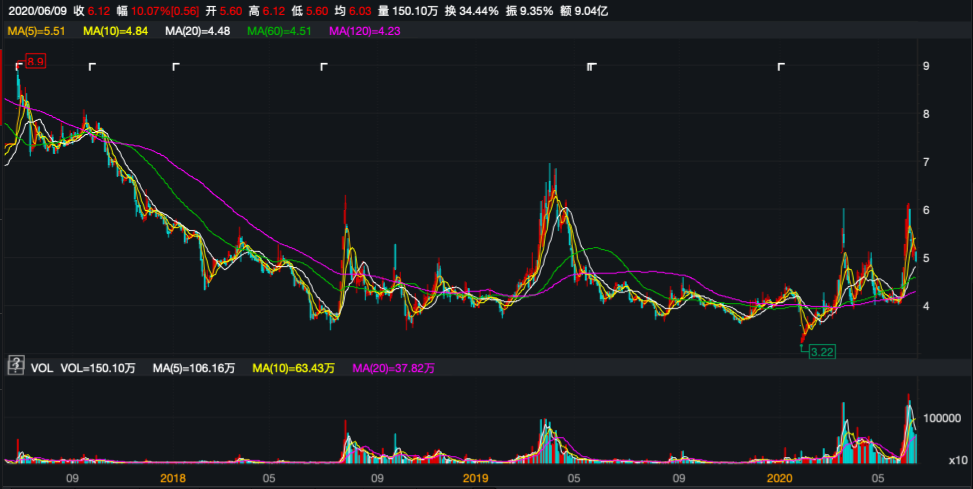Click the 2018 year label on the time axis
This screenshot has height=489, width=973.
[173, 478]
